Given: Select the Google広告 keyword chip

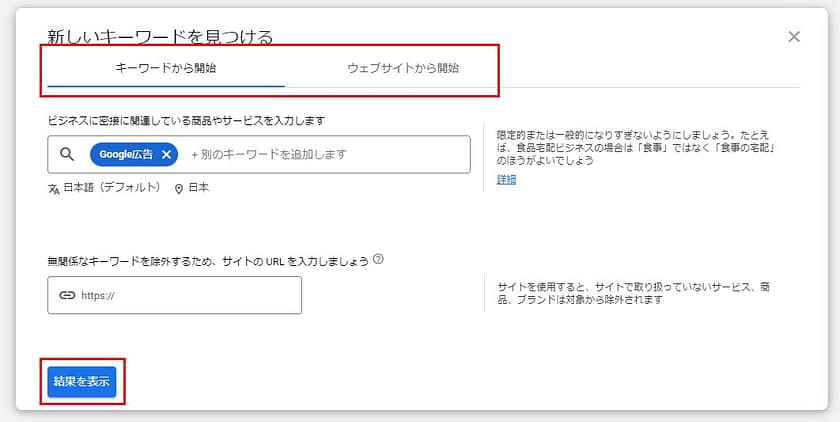Looking at the screenshot, I should (125, 154).
